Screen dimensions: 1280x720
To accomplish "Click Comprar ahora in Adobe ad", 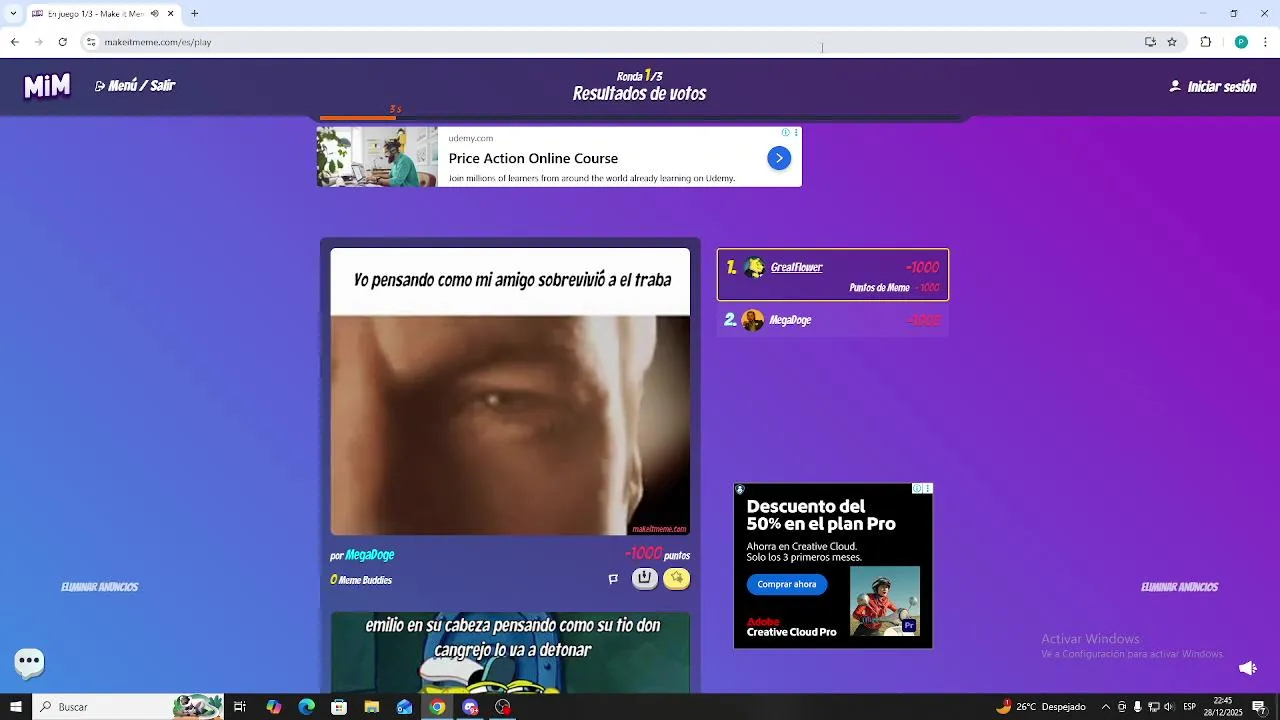I will point(786,584).
